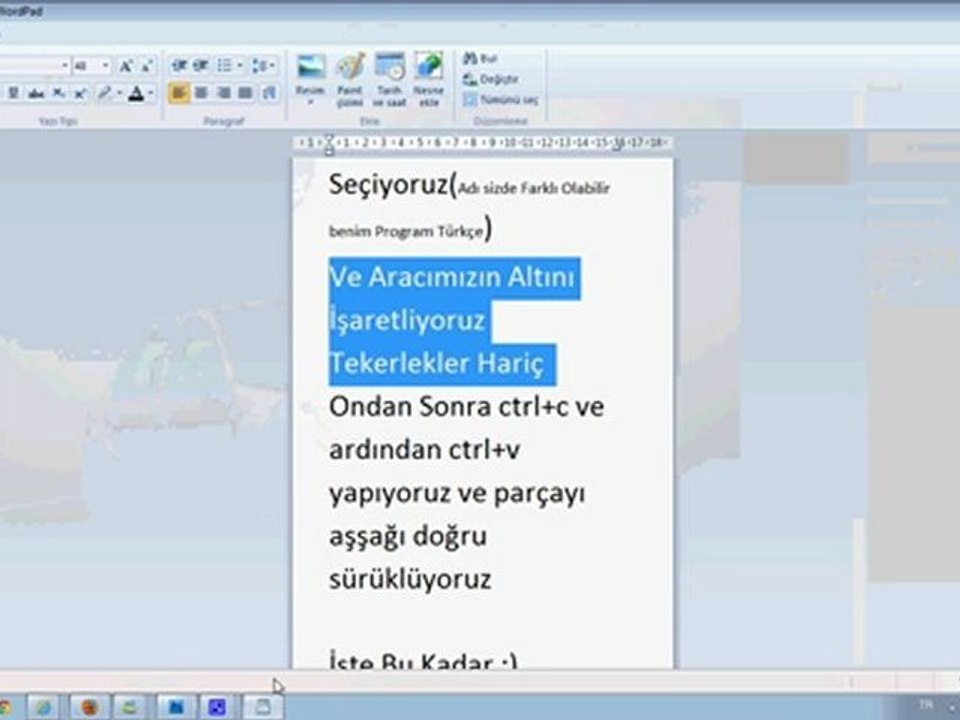The image size is (960, 720).
Task: Click the line 'yapıyoruz ve parçayı'
Action: click(x=457, y=493)
